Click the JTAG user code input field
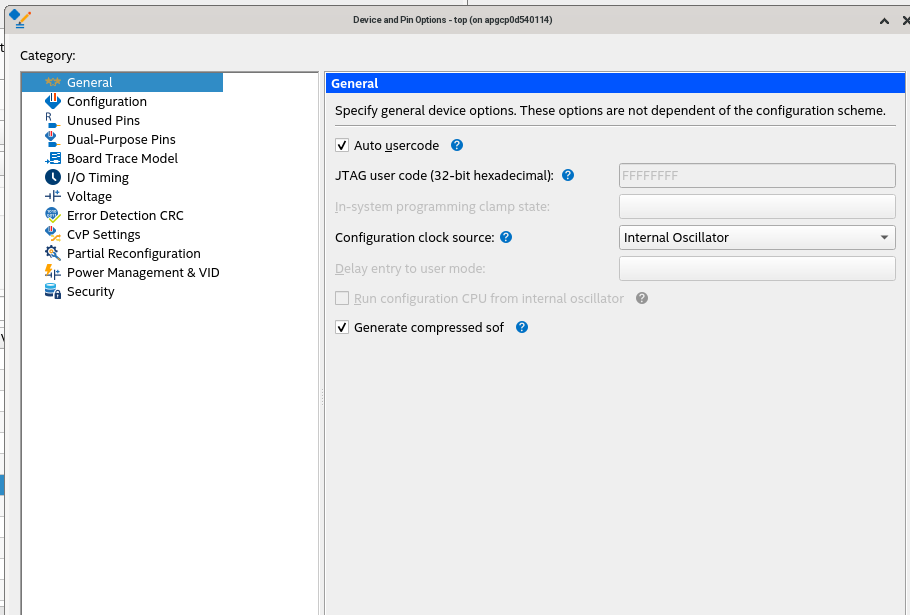The image size is (910, 615). tap(757, 175)
